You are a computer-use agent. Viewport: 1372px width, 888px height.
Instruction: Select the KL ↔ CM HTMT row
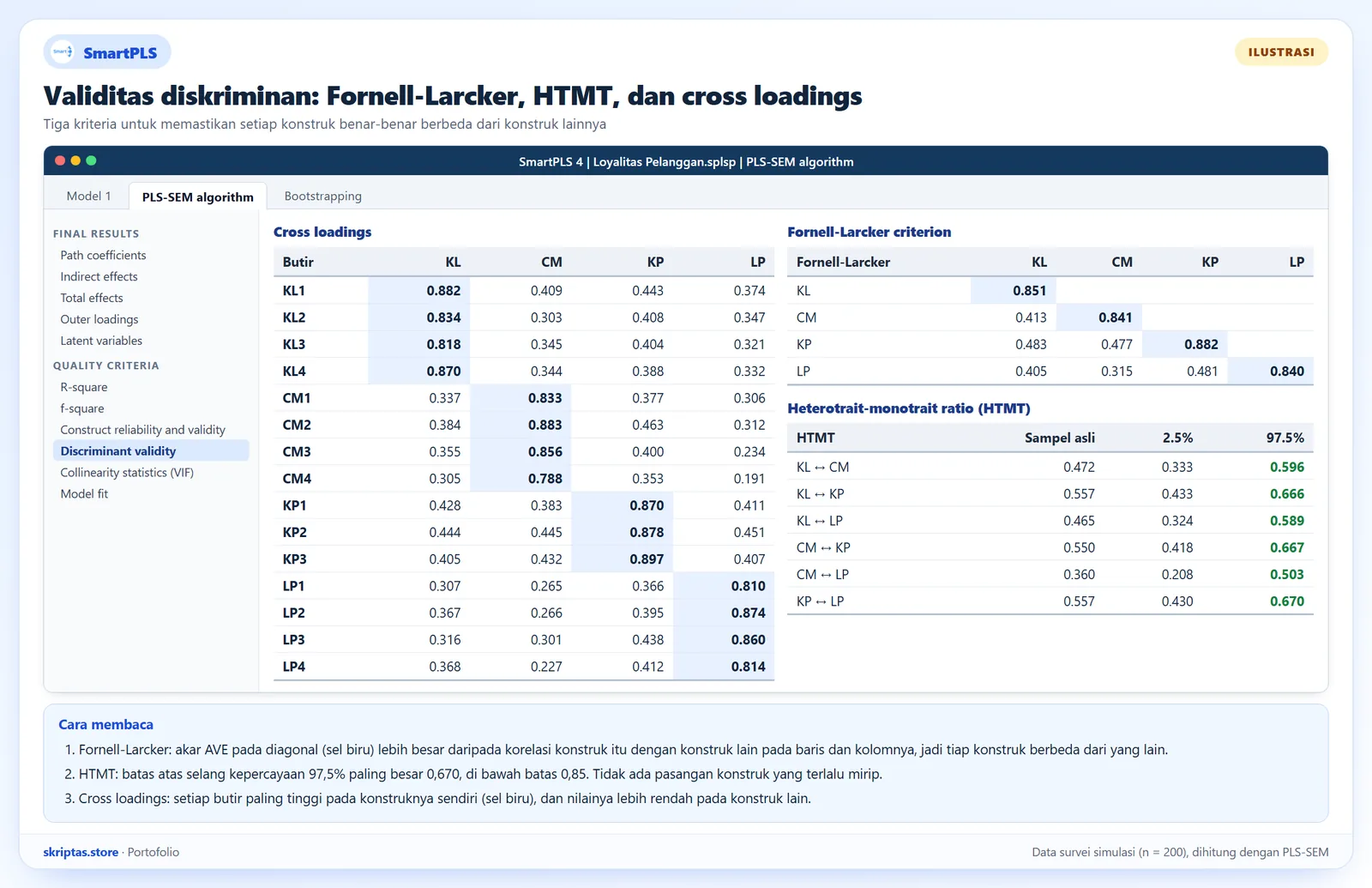point(1050,467)
